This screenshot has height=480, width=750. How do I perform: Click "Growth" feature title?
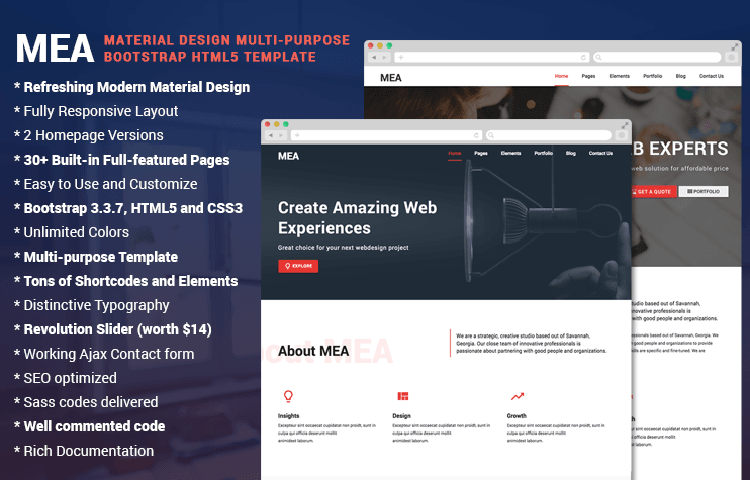(x=517, y=415)
